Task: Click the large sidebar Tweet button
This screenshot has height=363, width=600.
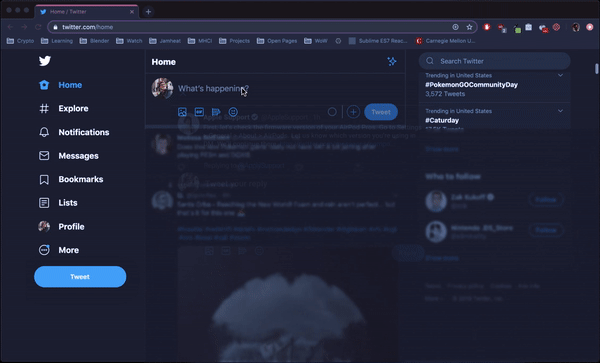Action: (80, 277)
